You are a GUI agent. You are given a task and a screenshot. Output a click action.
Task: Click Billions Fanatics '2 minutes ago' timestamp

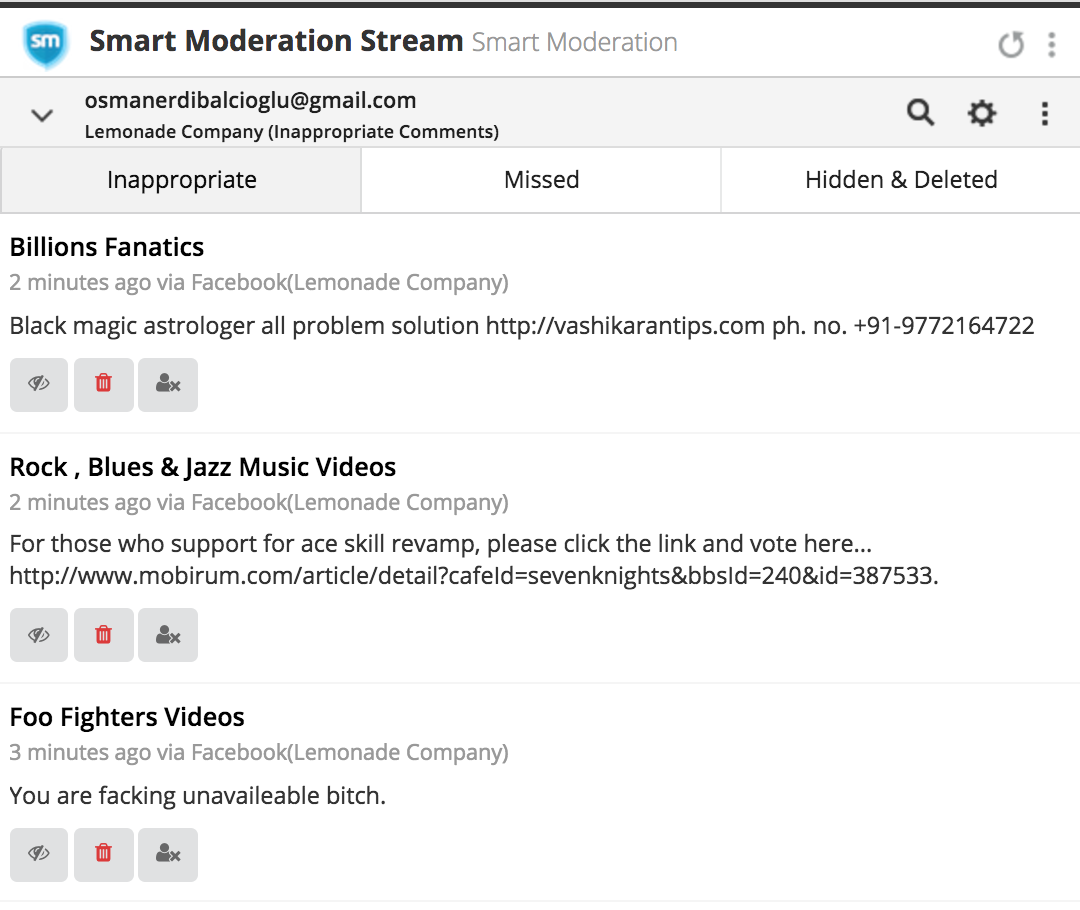pos(258,282)
